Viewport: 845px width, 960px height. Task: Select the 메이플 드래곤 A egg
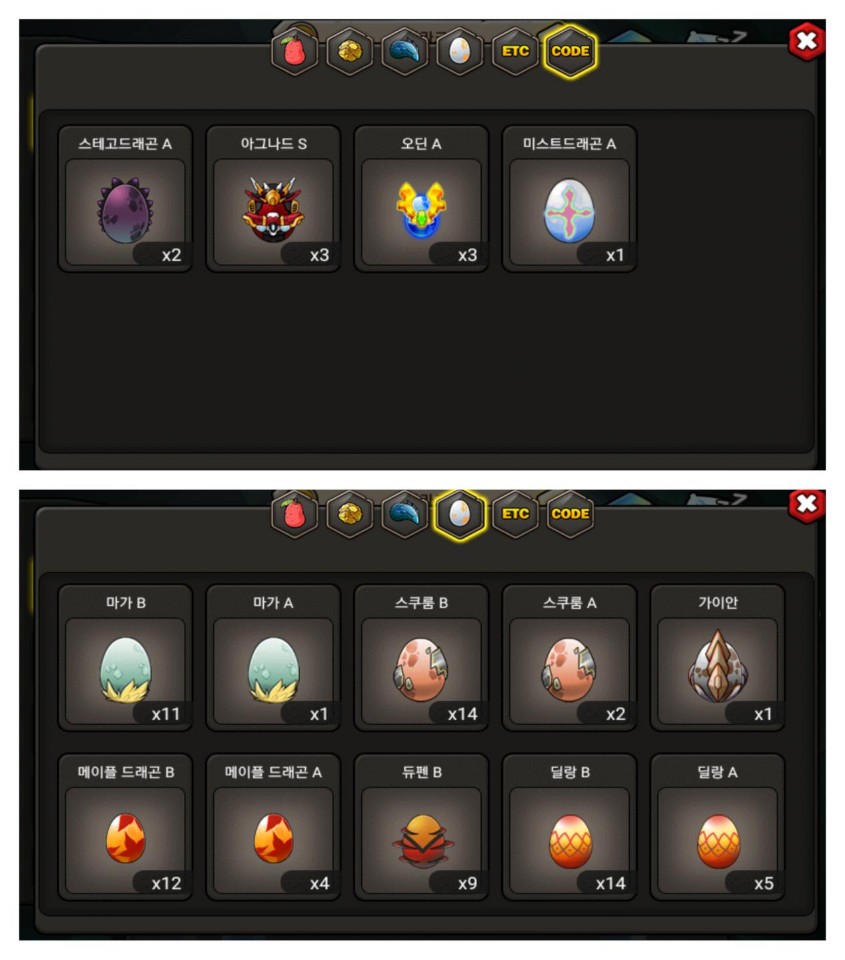pyautogui.click(x=273, y=828)
